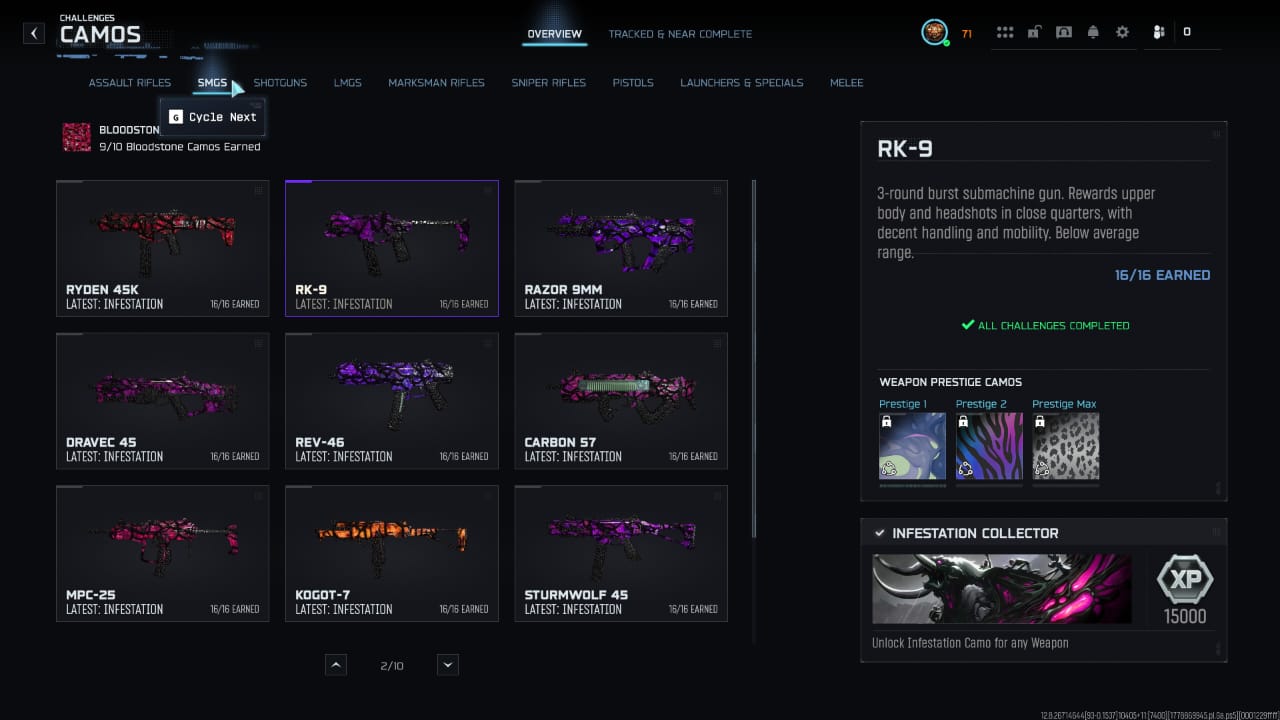Open the chat headset icon

click(1064, 32)
